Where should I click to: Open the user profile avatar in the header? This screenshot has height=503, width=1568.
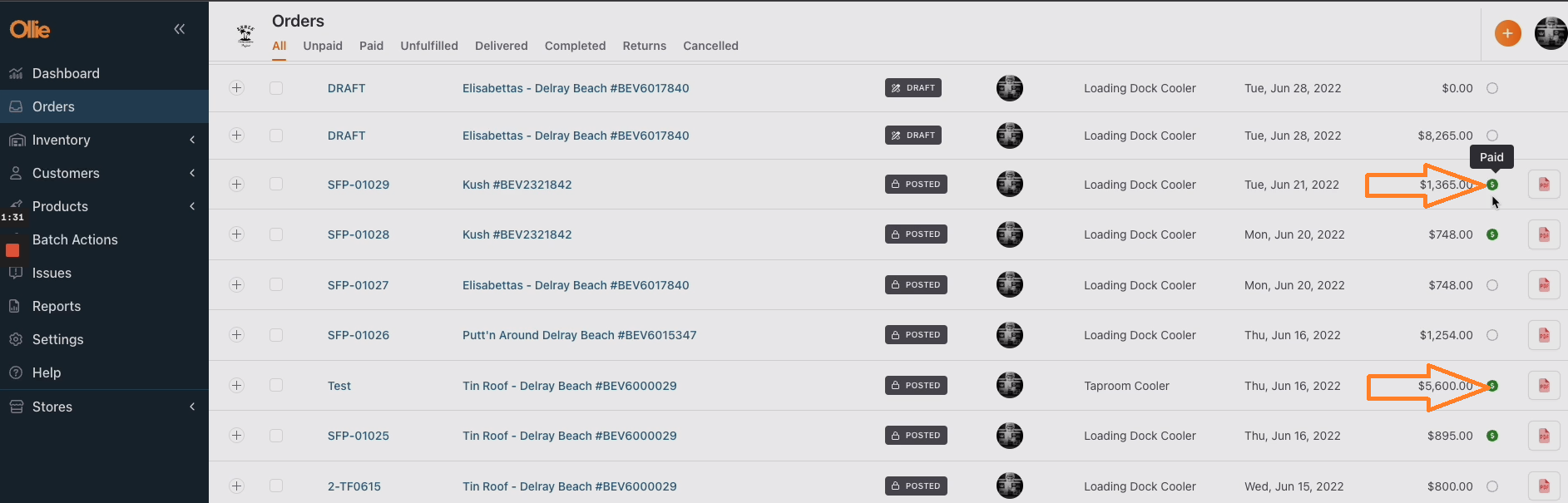1551,33
